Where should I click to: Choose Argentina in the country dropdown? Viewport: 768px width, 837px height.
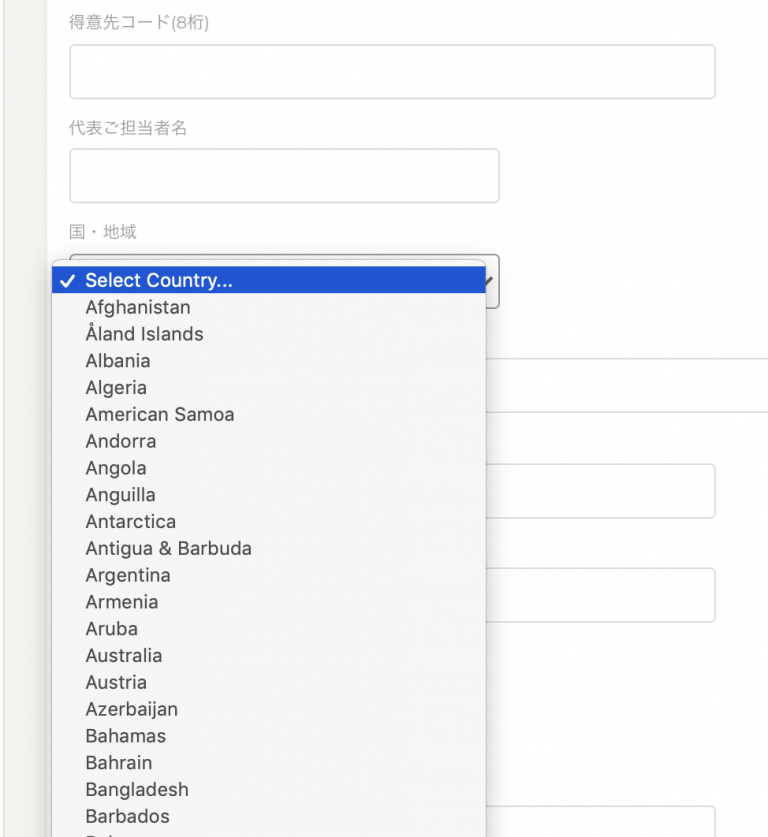coord(127,575)
